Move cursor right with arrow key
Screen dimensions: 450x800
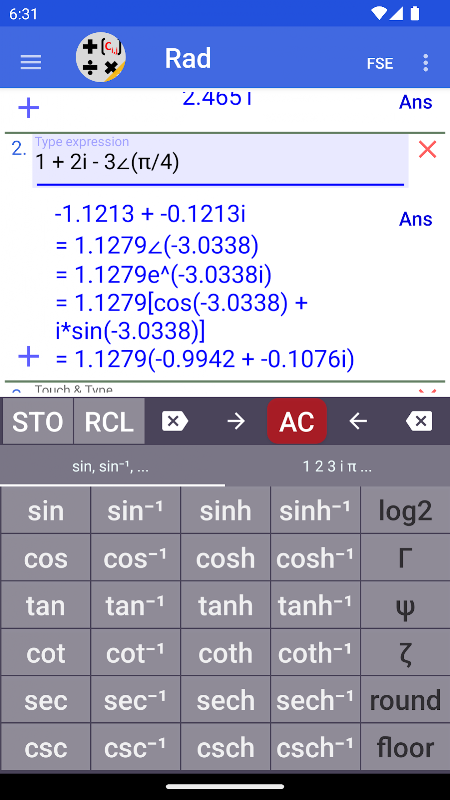pos(236,421)
